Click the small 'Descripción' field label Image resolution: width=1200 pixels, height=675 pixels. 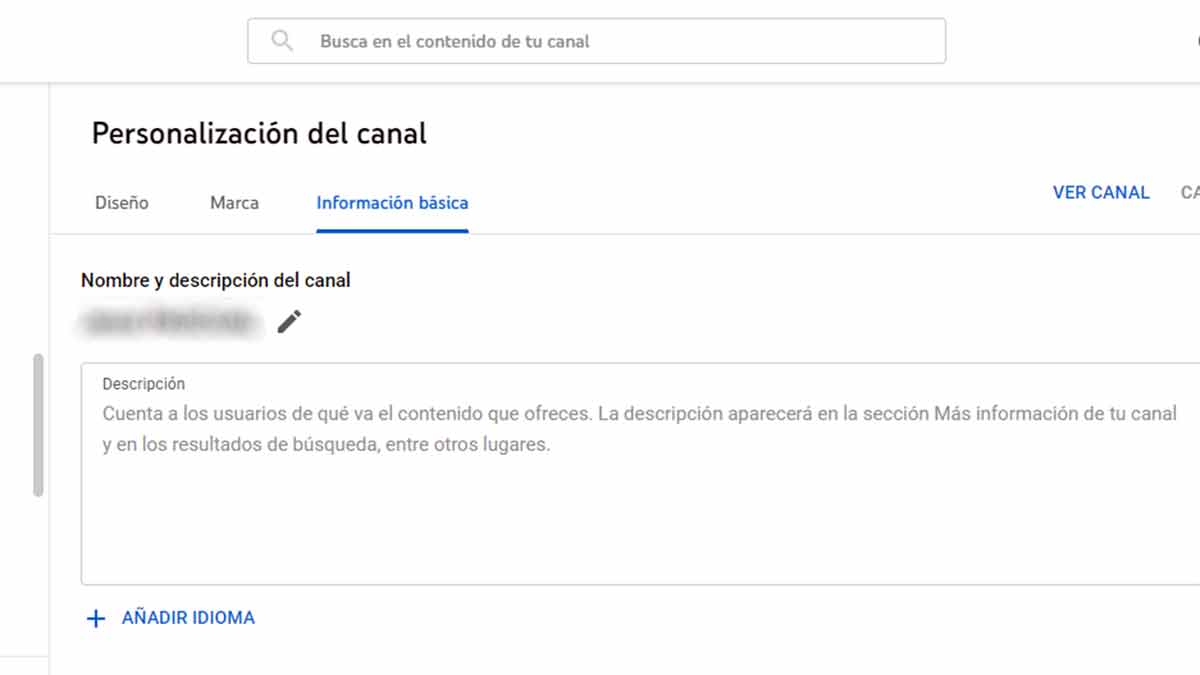click(144, 384)
